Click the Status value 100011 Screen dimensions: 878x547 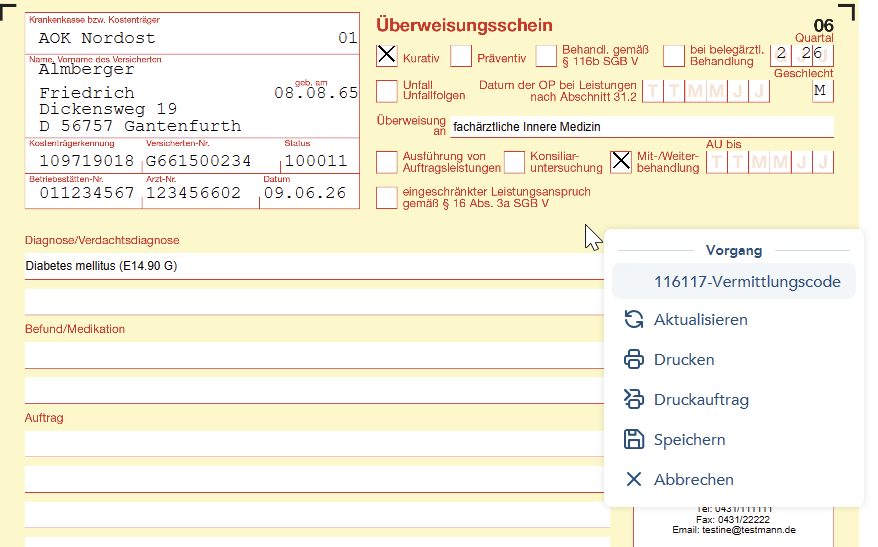pos(316,161)
